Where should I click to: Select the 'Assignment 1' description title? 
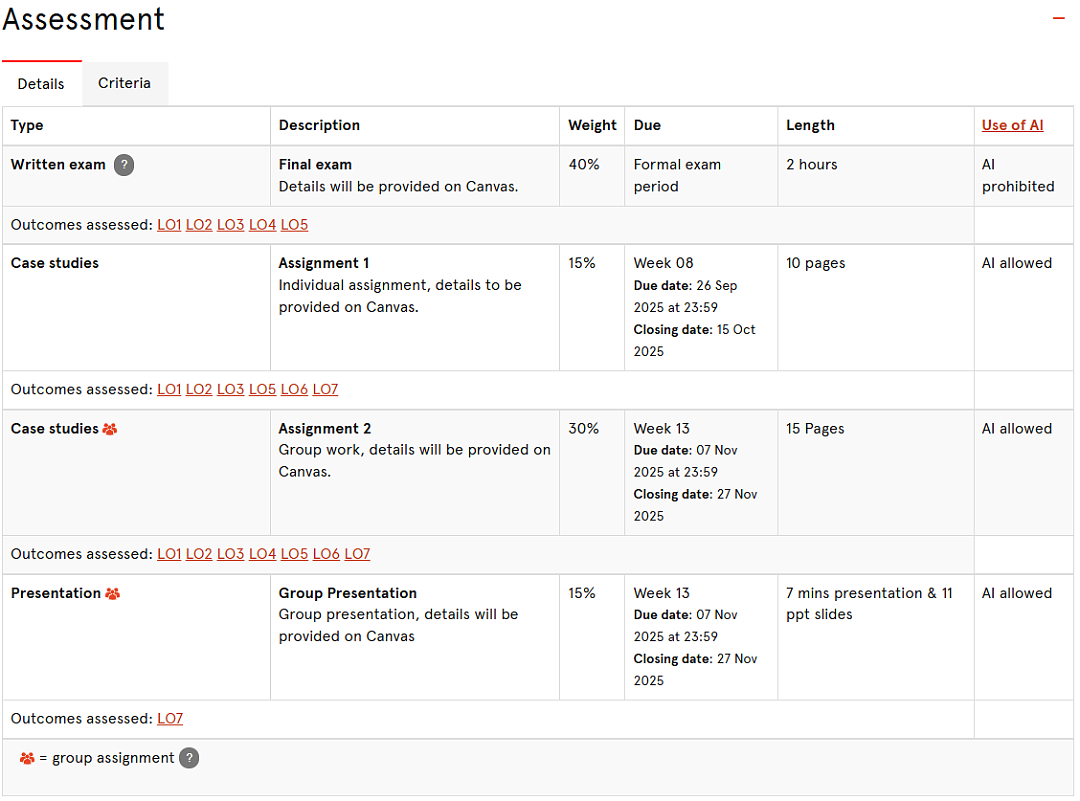click(x=324, y=264)
